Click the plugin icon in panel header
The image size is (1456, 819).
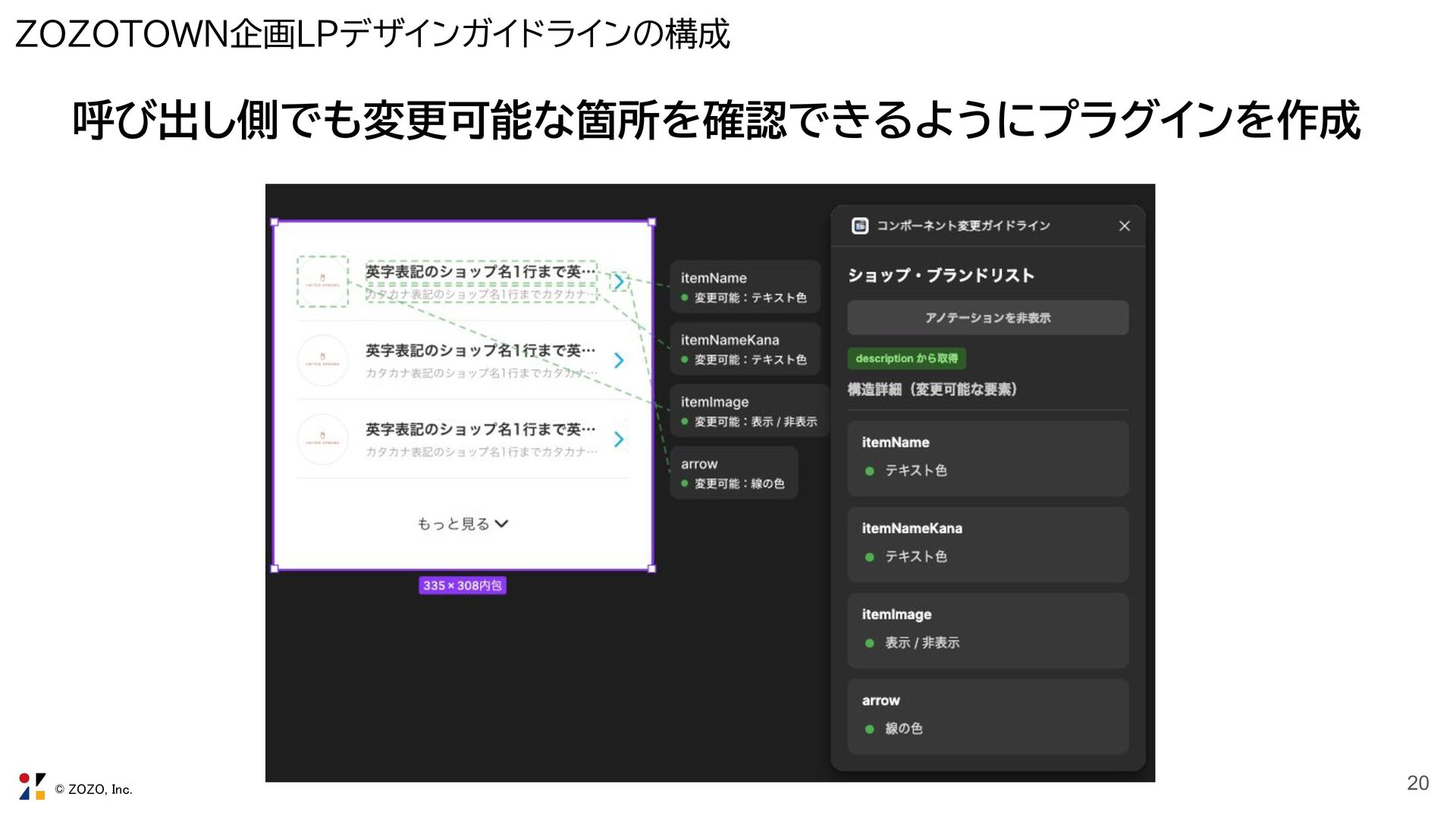(x=860, y=226)
